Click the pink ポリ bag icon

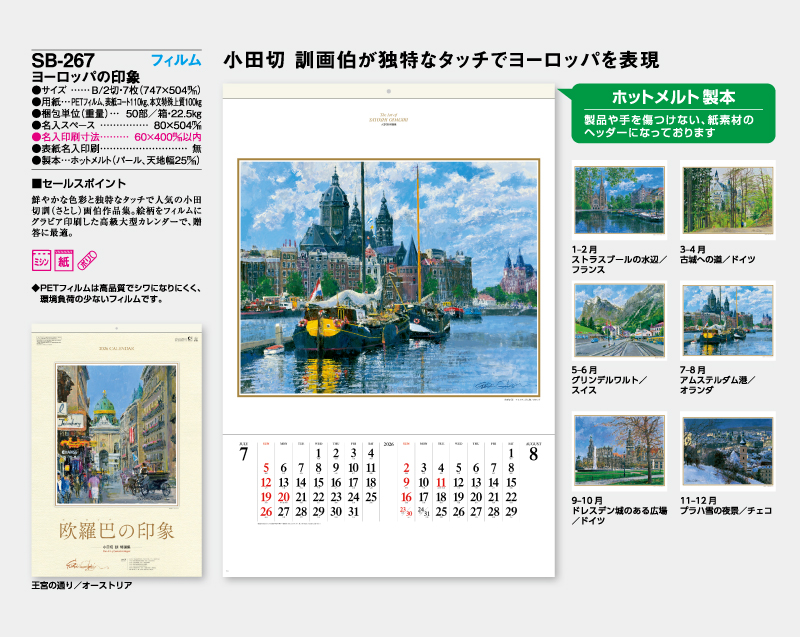pyautogui.click(x=87, y=260)
